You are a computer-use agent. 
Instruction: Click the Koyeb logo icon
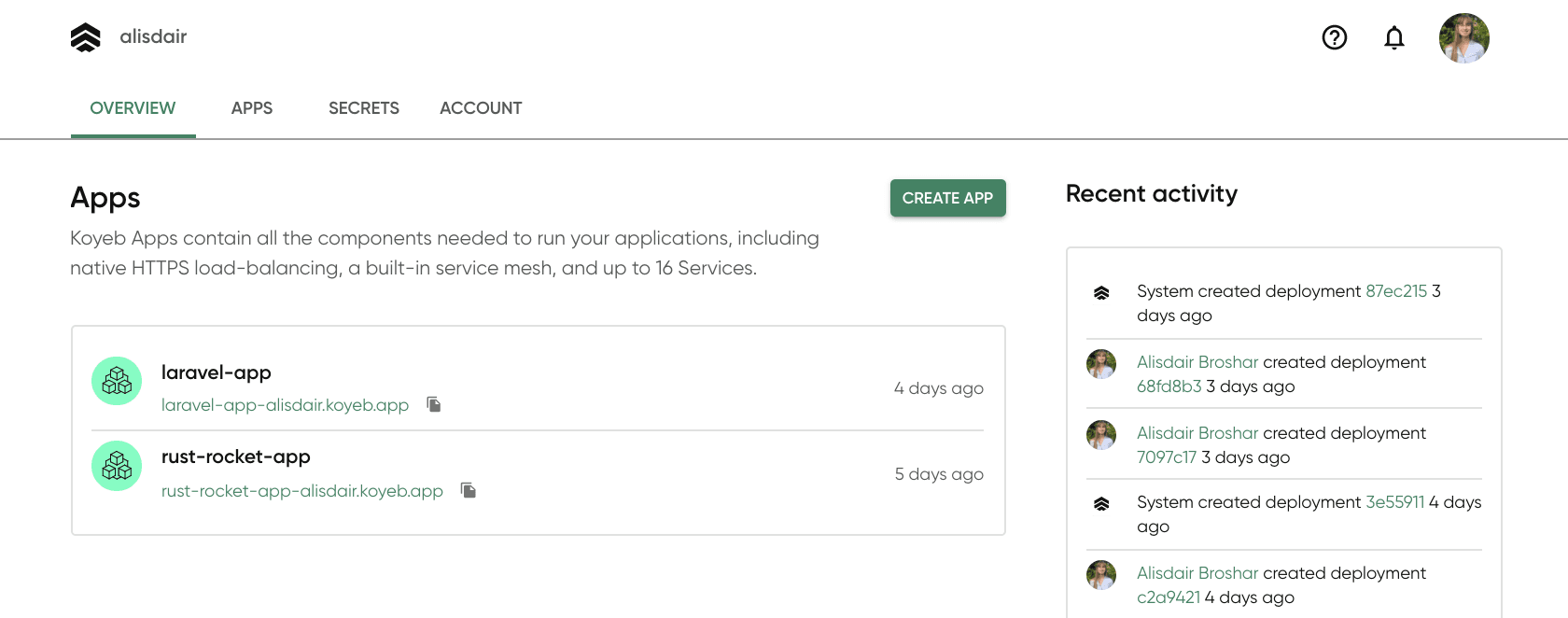(85, 37)
